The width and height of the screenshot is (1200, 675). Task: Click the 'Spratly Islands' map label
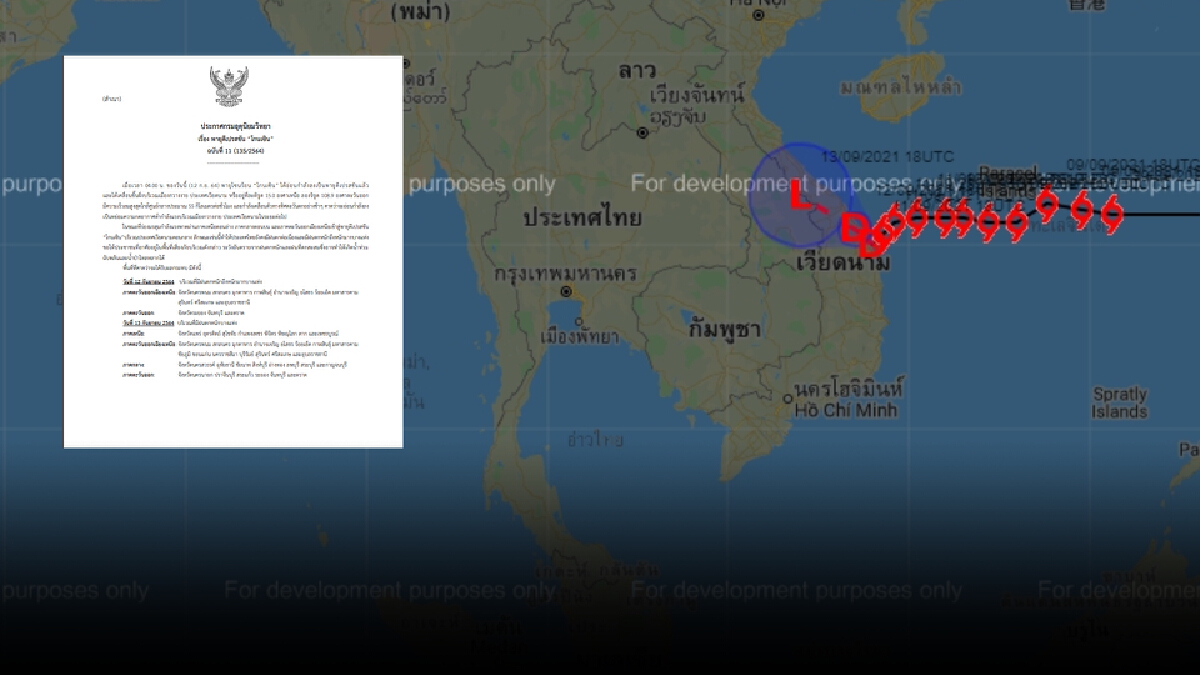[1120, 402]
